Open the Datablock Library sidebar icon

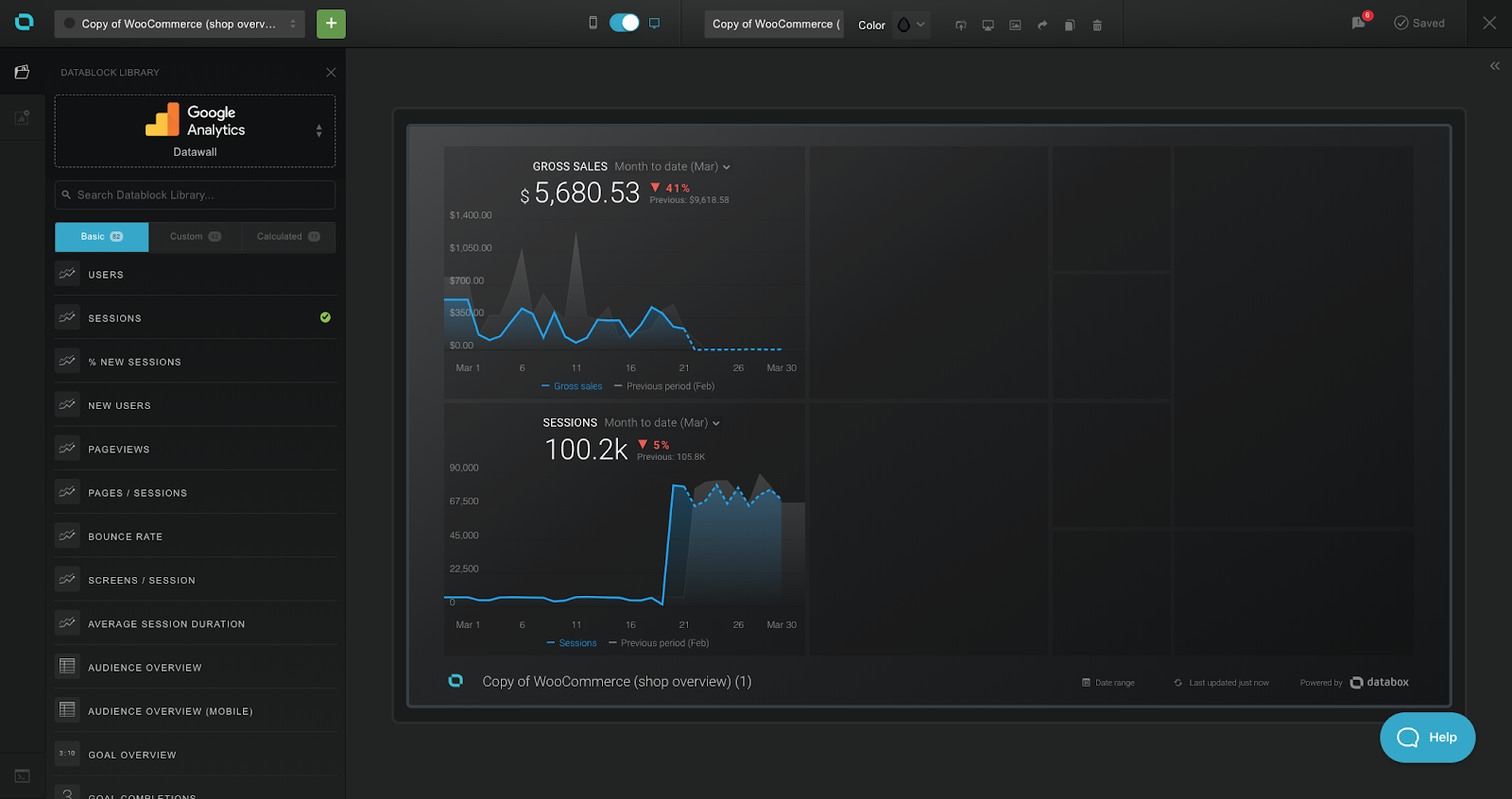coord(22,72)
